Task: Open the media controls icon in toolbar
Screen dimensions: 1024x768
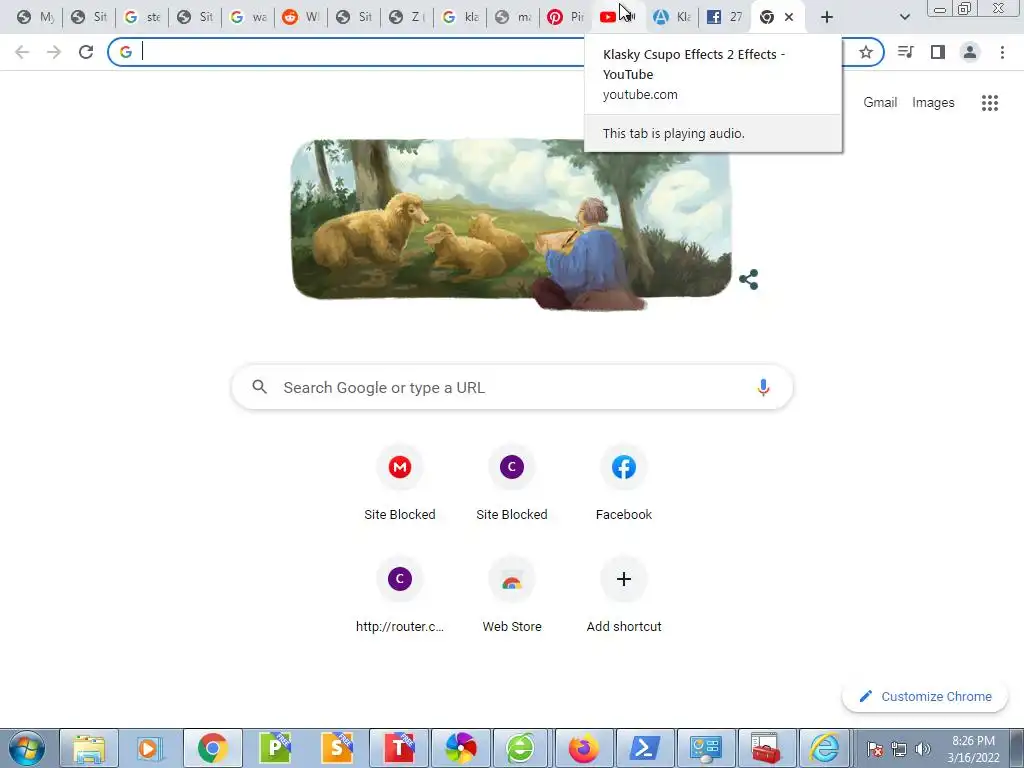Action: click(x=905, y=52)
